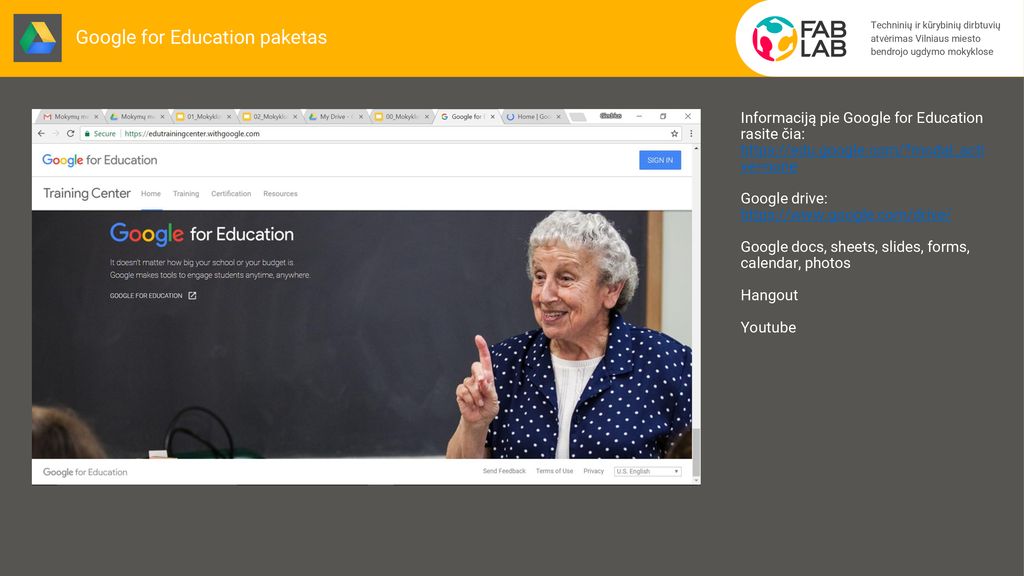Click the Youtube text on the slide
The width and height of the screenshot is (1024, 576).
768,327
